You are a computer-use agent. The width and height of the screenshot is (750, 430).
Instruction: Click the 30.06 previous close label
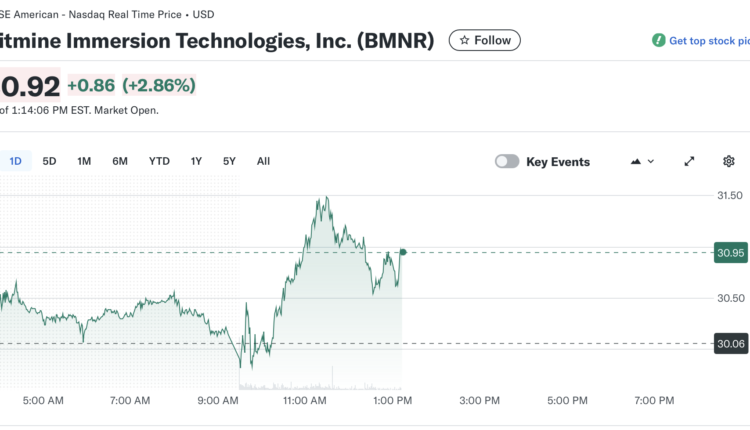click(731, 344)
